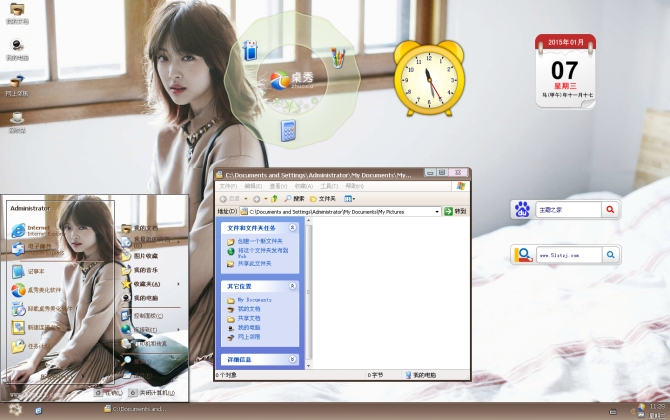Open the 文件(F) menu in Explorer

(228, 186)
